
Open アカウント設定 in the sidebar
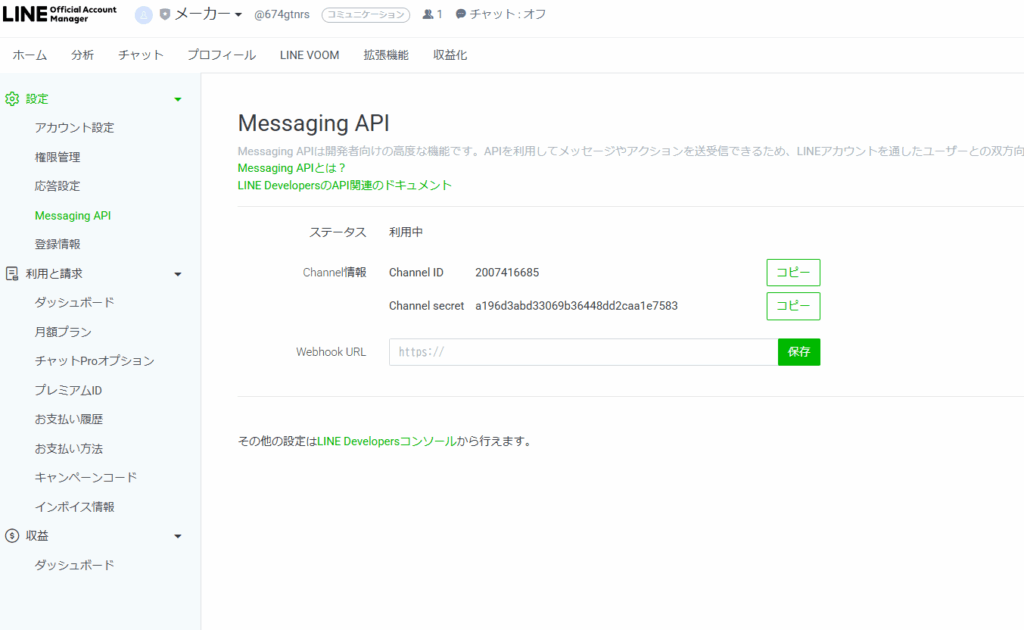tap(74, 127)
